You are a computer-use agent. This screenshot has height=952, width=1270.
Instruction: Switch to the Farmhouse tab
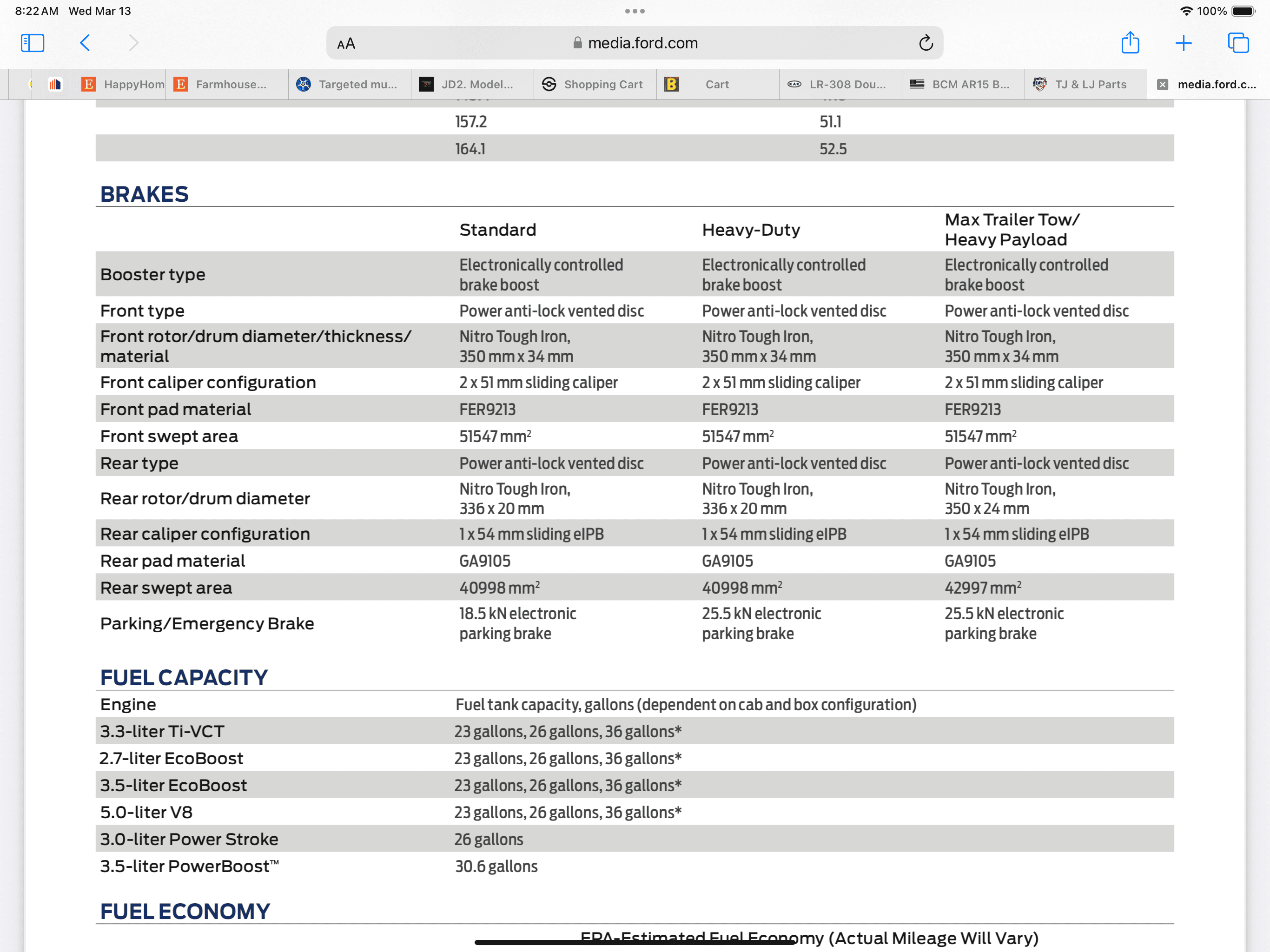[227, 85]
